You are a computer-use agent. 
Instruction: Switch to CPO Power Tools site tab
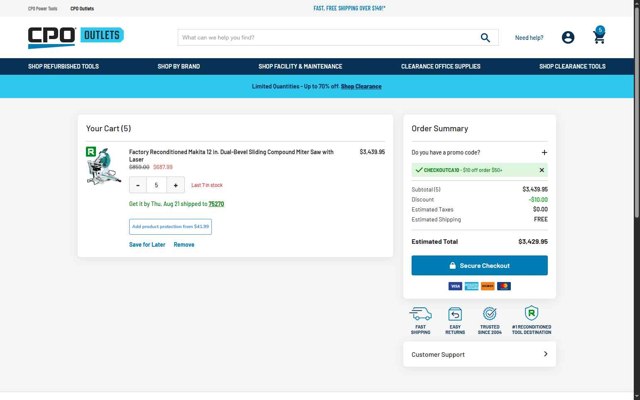(42, 9)
